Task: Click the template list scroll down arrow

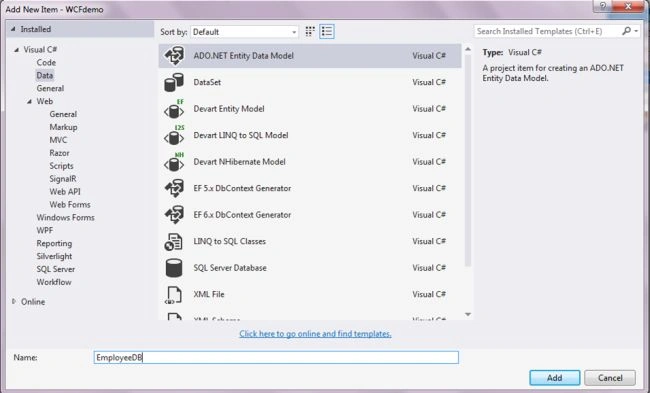Action: [468, 315]
